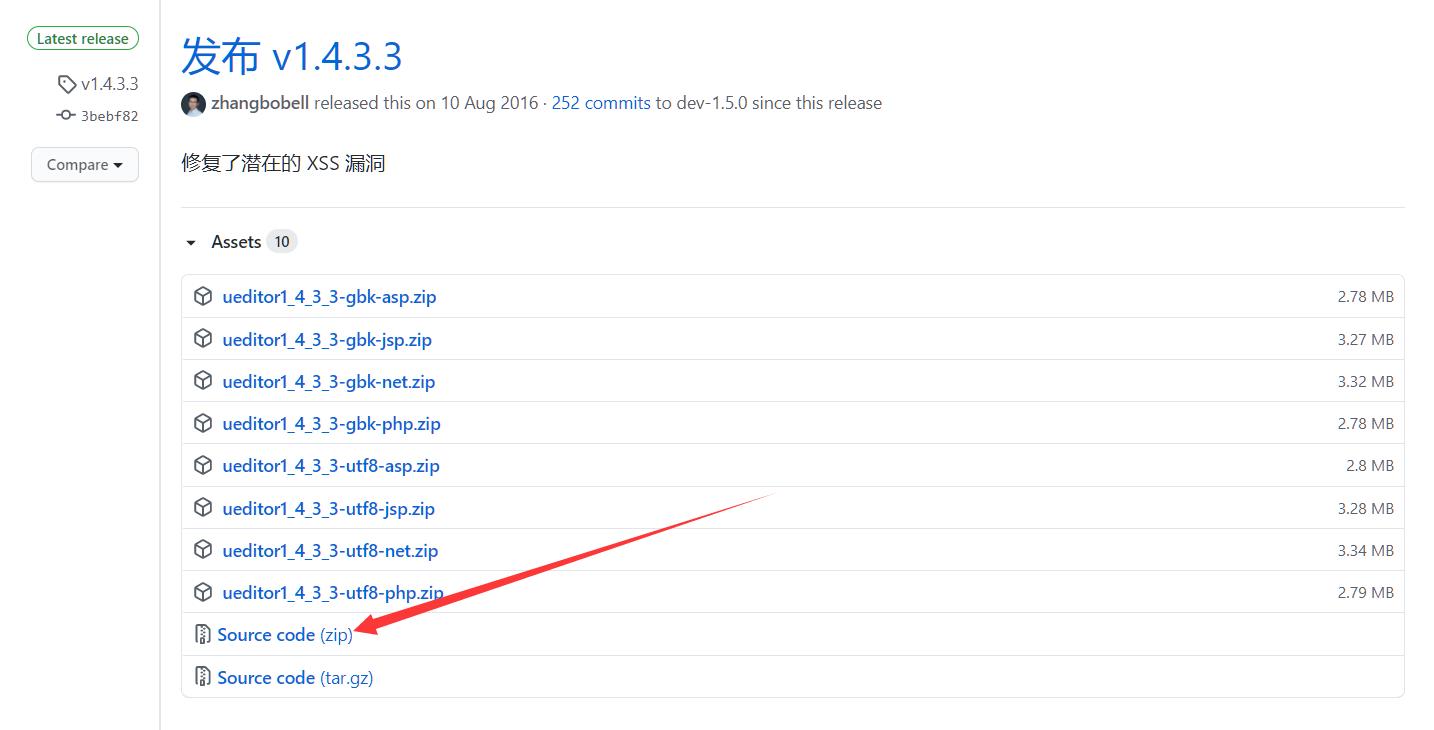Open the Compare dropdown
Viewport: 1434px width, 730px height.
[x=85, y=165]
